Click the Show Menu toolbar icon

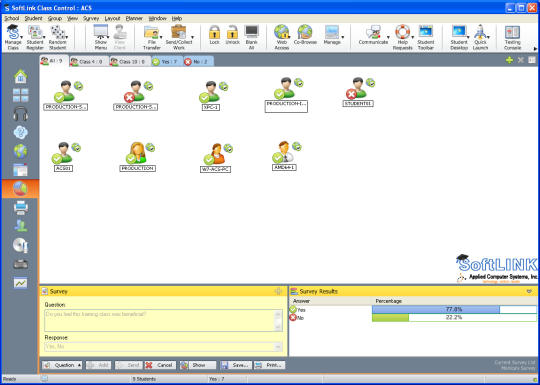point(101,37)
